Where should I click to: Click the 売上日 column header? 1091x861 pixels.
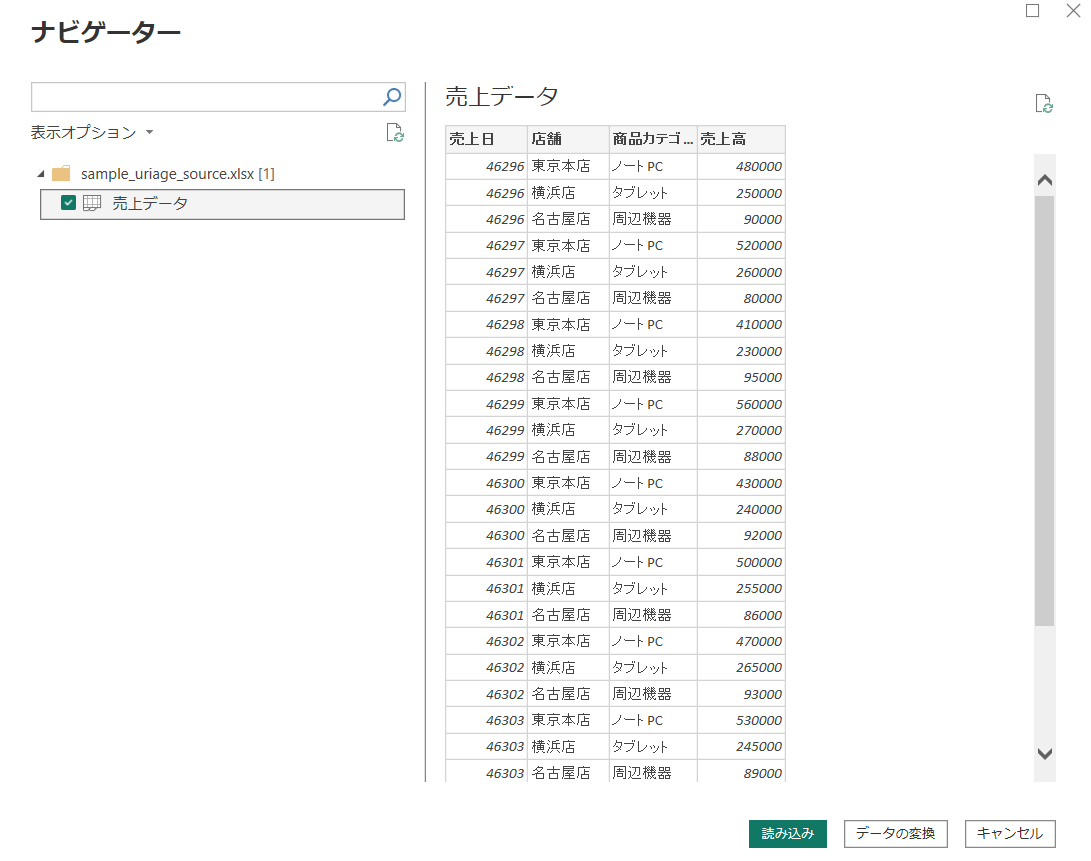point(486,139)
